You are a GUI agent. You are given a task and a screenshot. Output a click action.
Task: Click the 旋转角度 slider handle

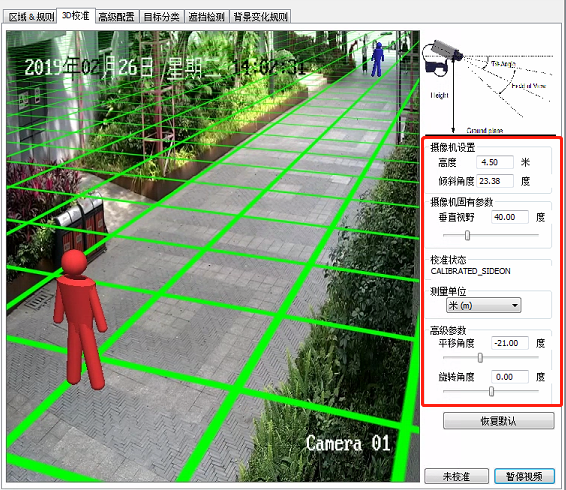coord(491,391)
